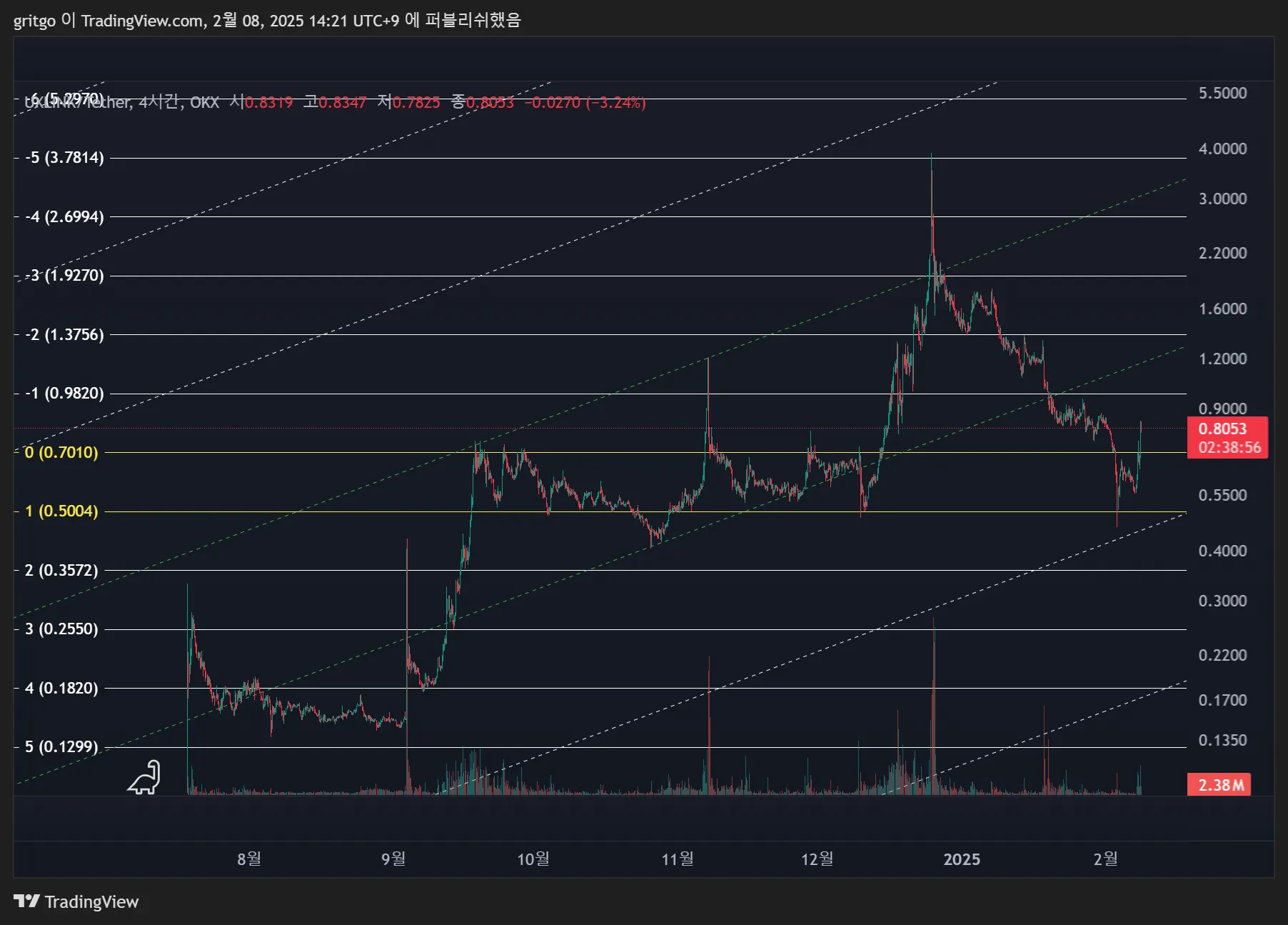
Task: Click the Fibonacci level label -5 (3.7814)
Action: point(64,157)
